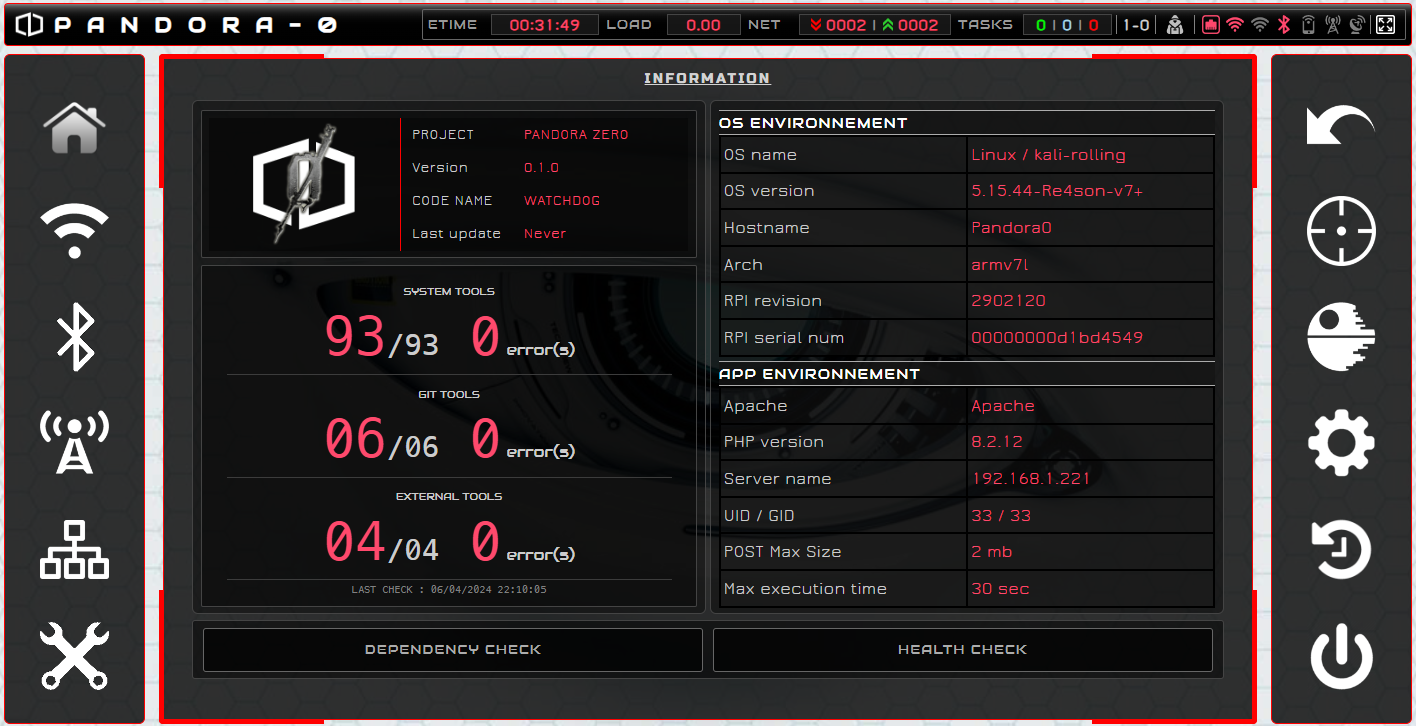The width and height of the screenshot is (1416, 726).
Task: Run the Health Check
Action: (962, 650)
